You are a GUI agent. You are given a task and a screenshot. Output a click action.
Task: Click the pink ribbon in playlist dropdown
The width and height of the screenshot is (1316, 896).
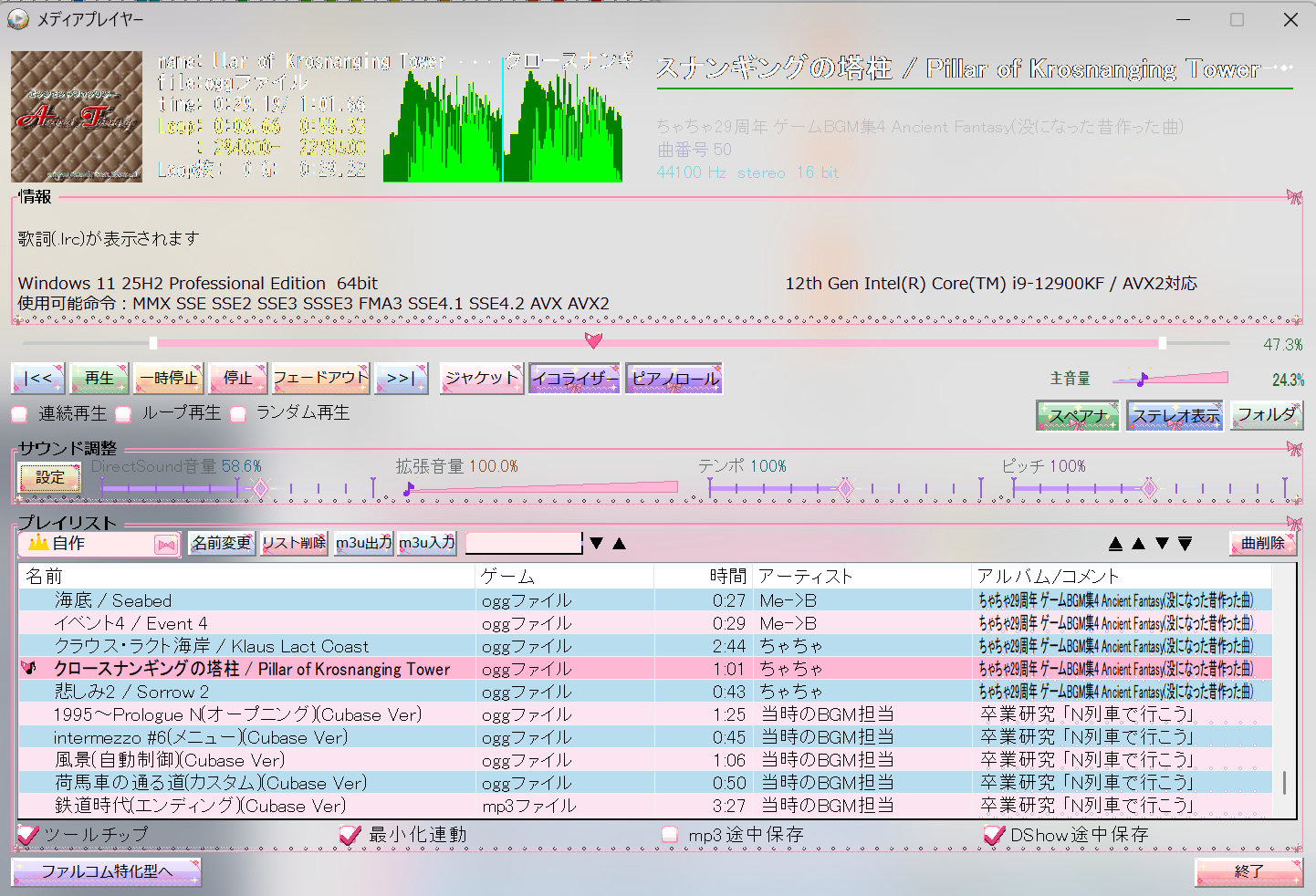[x=165, y=545]
